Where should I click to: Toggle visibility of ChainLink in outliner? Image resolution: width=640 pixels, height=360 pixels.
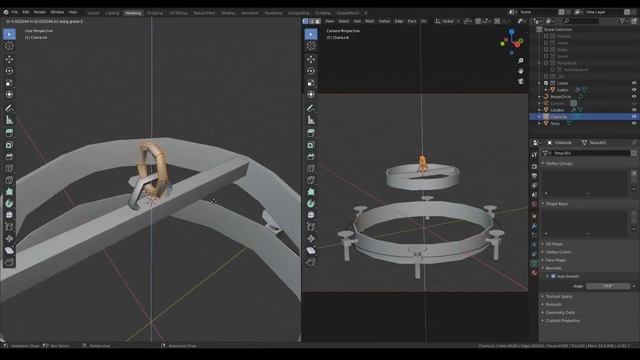coord(634,116)
